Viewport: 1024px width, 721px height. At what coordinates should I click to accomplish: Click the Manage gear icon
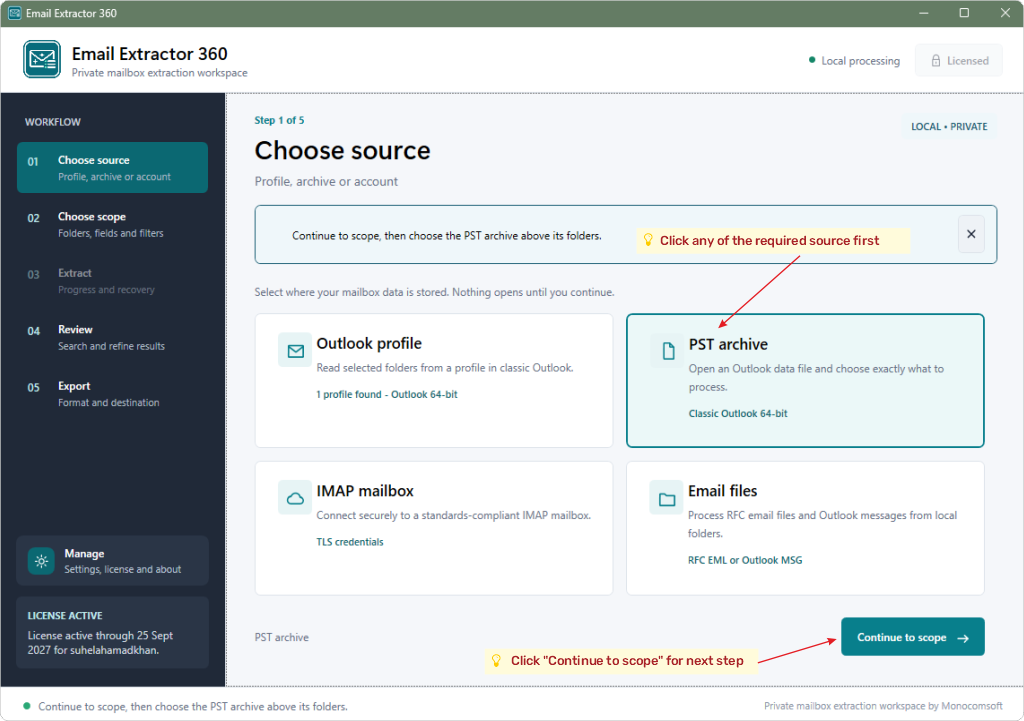click(x=41, y=561)
